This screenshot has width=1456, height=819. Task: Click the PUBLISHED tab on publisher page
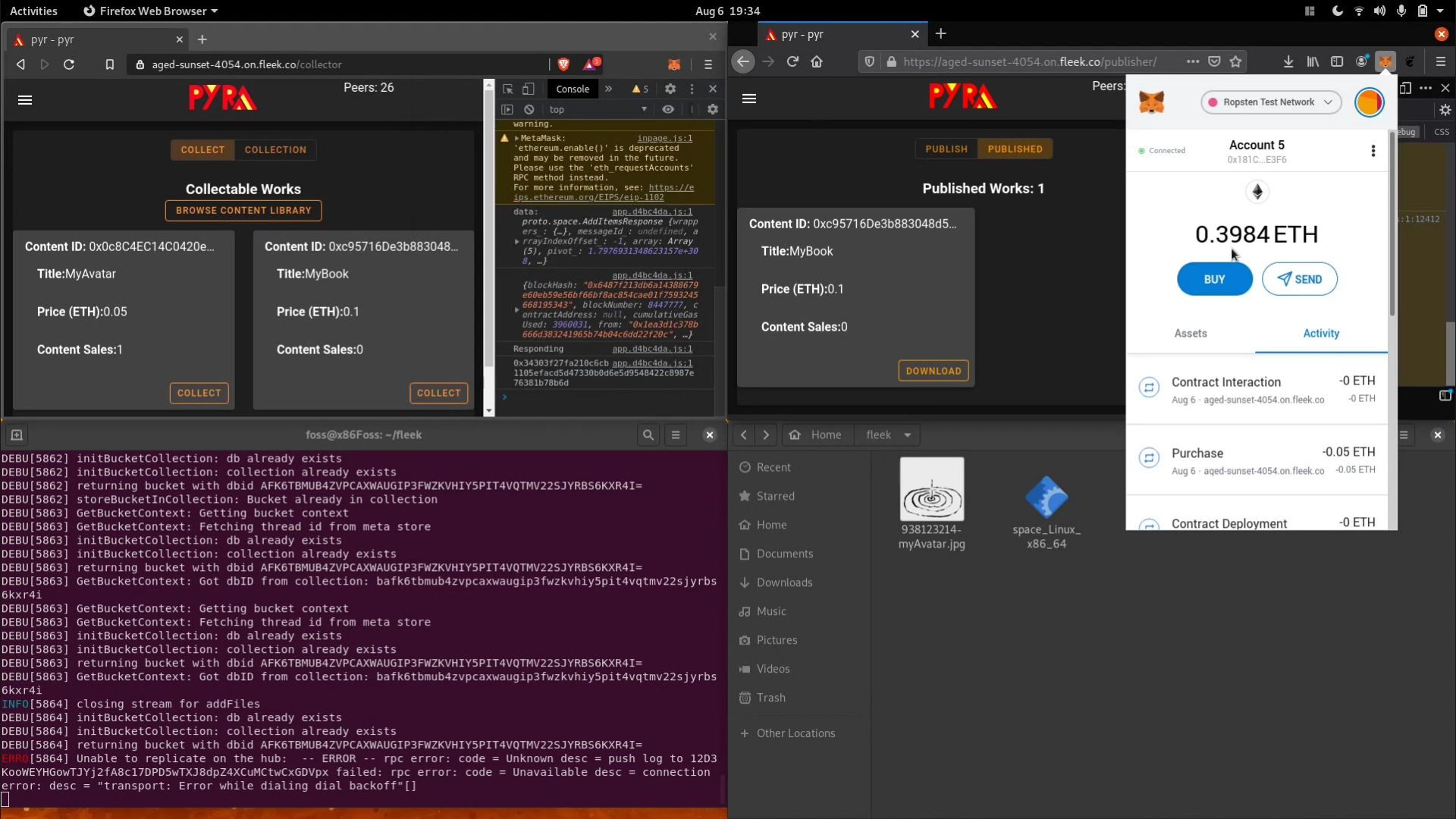coord(1015,148)
